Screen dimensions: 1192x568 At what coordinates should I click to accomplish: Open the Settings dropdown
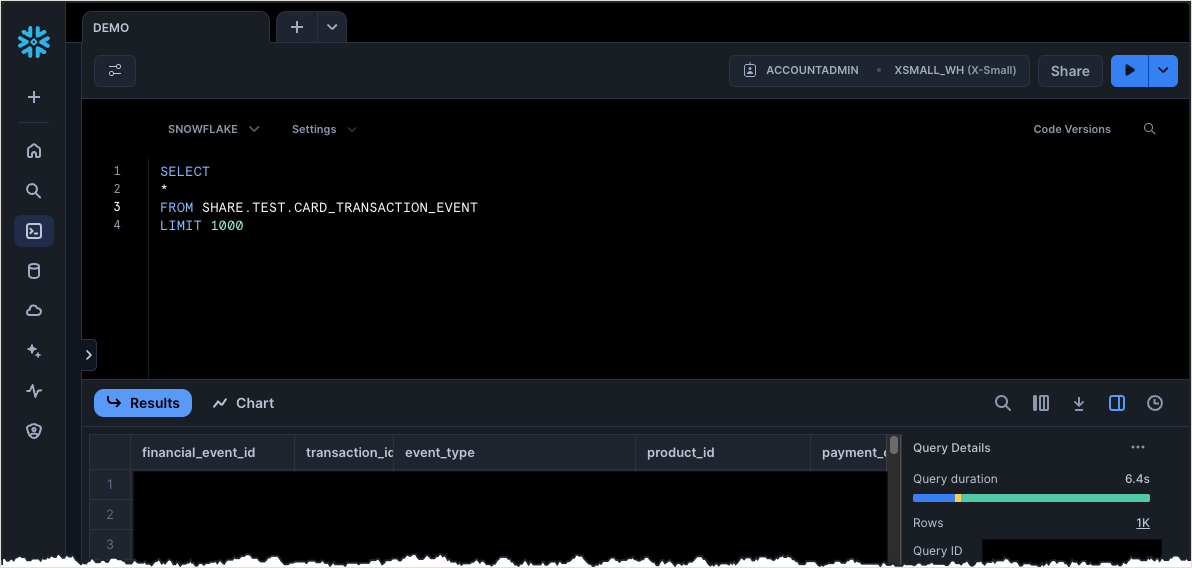coord(323,129)
